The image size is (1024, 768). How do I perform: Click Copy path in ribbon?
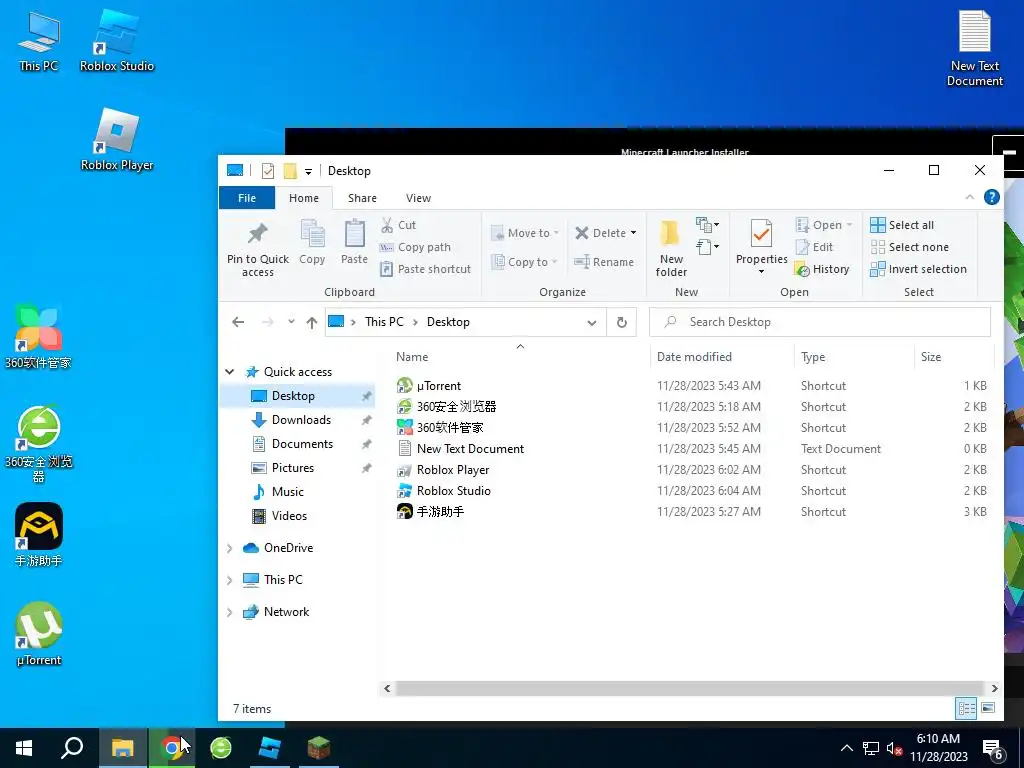click(415, 247)
